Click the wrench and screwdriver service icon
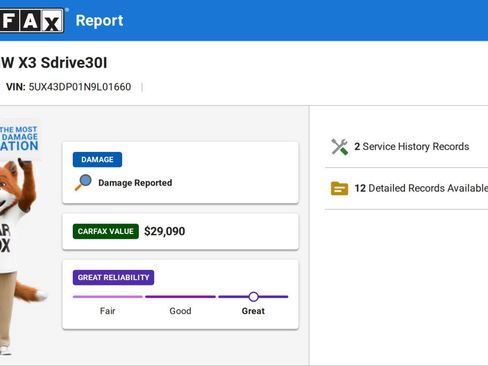The image size is (488, 366). click(339, 147)
